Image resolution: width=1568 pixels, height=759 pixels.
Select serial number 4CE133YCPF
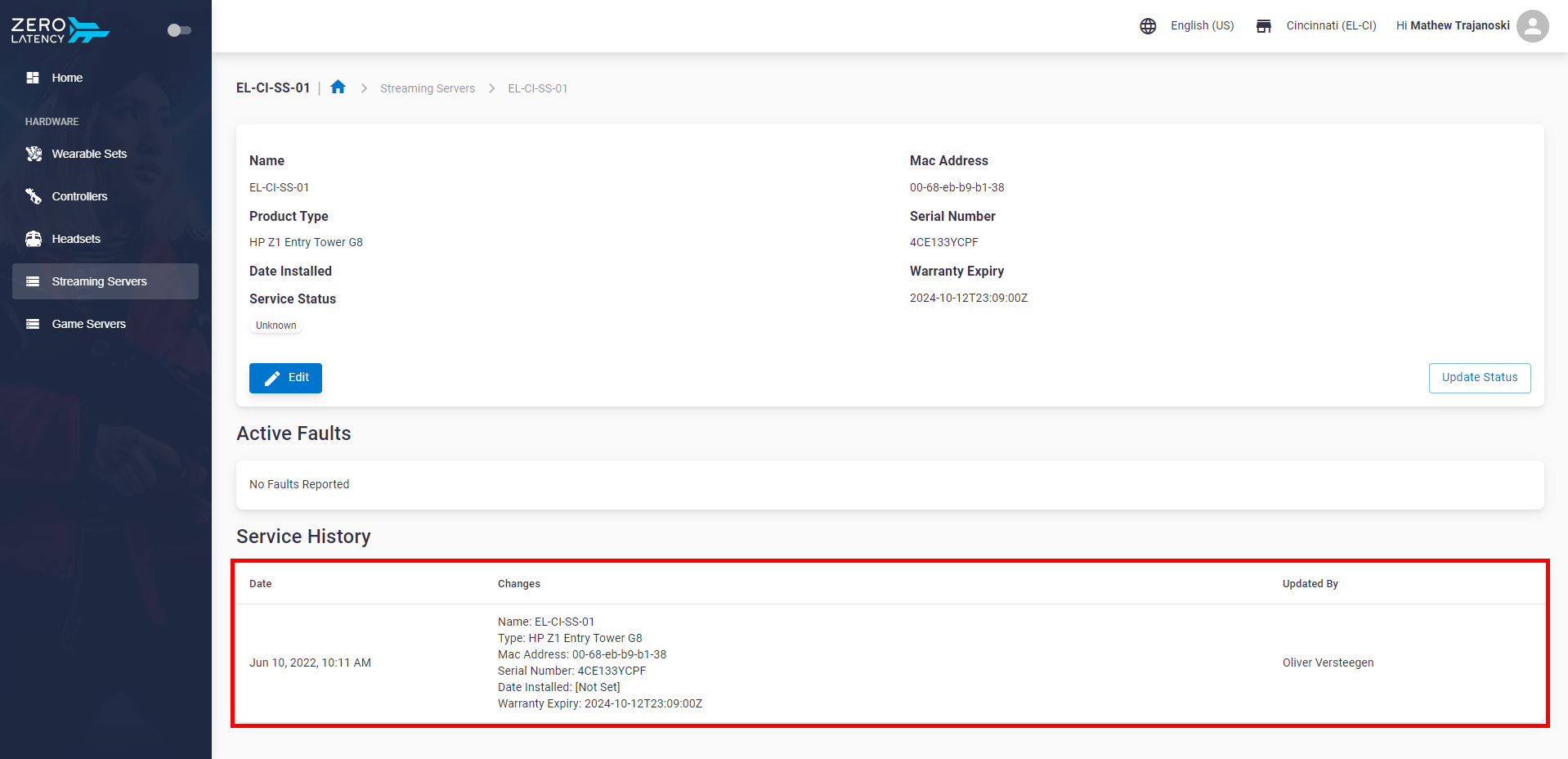tap(943, 242)
